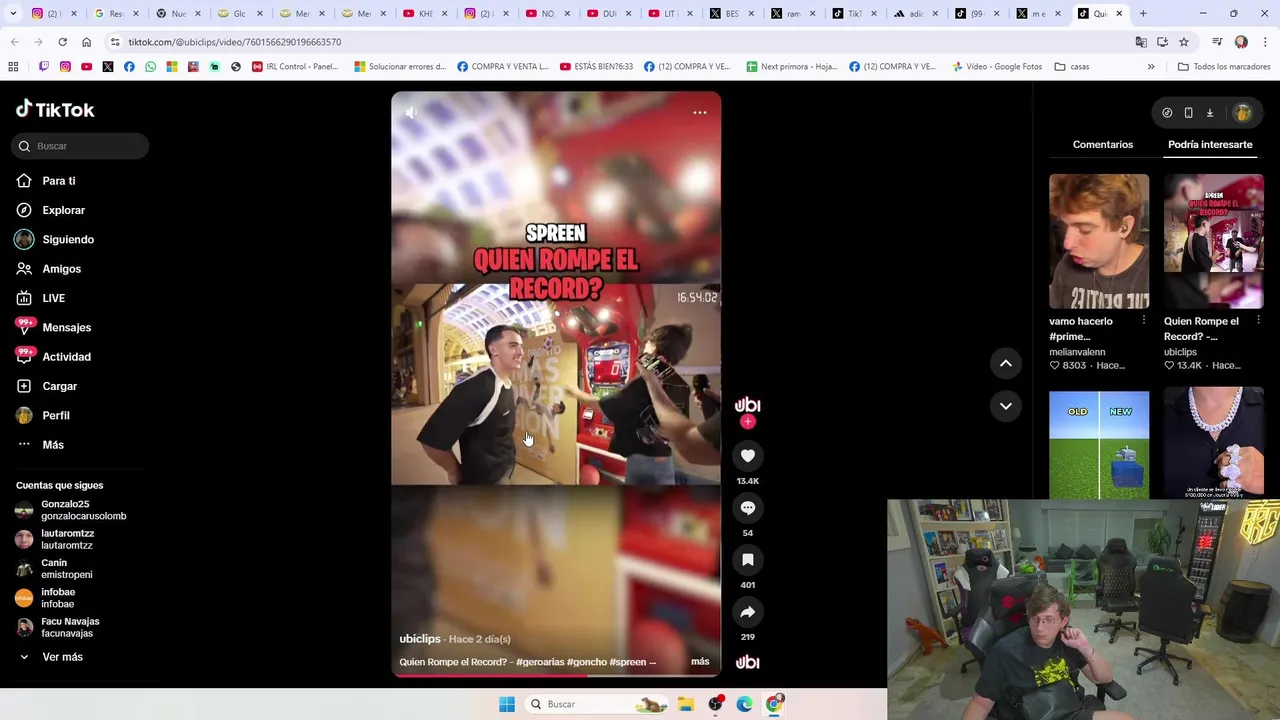1280x720 pixels.
Task: Follow ubi with red plus button
Action: 747,422
